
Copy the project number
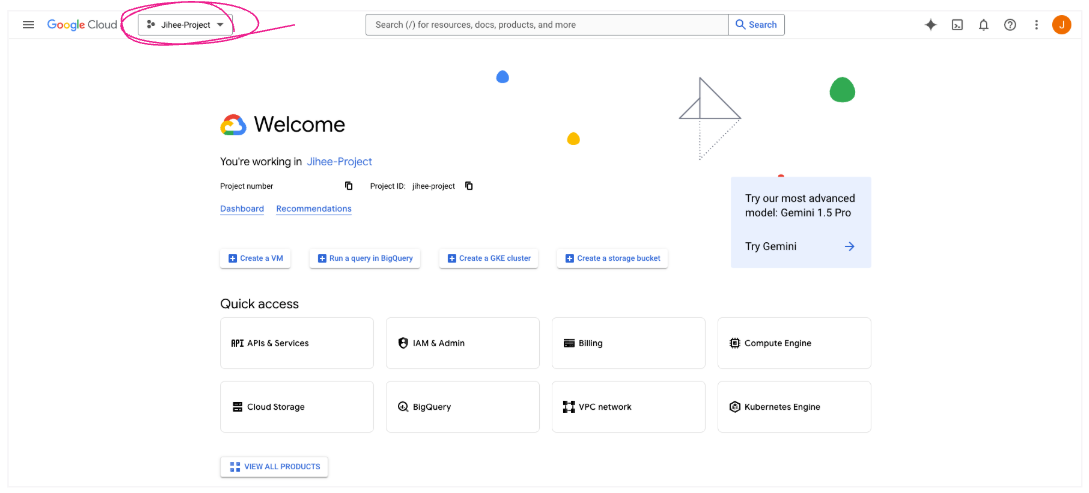click(349, 186)
